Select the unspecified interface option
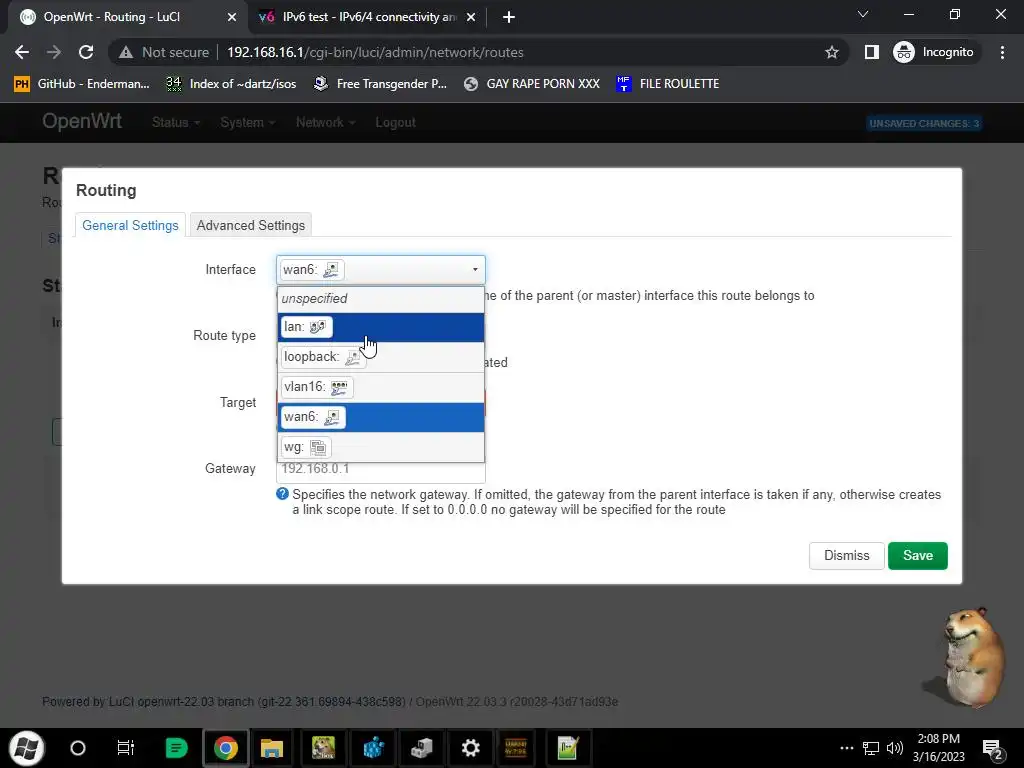Screen dimensions: 1024x768 tap(381, 298)
